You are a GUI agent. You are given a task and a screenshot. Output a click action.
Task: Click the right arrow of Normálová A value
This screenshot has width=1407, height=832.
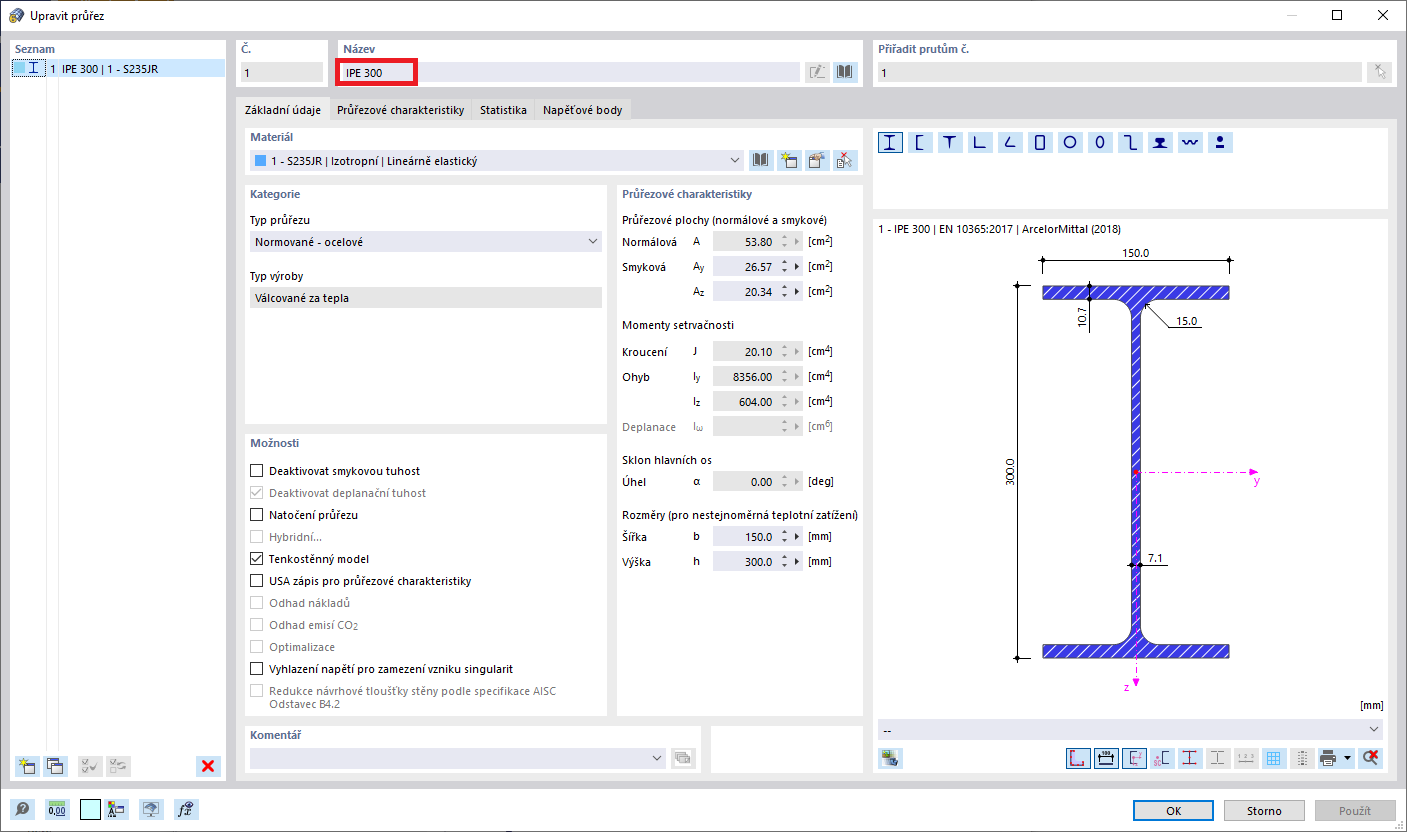click(x=797, y=242)
